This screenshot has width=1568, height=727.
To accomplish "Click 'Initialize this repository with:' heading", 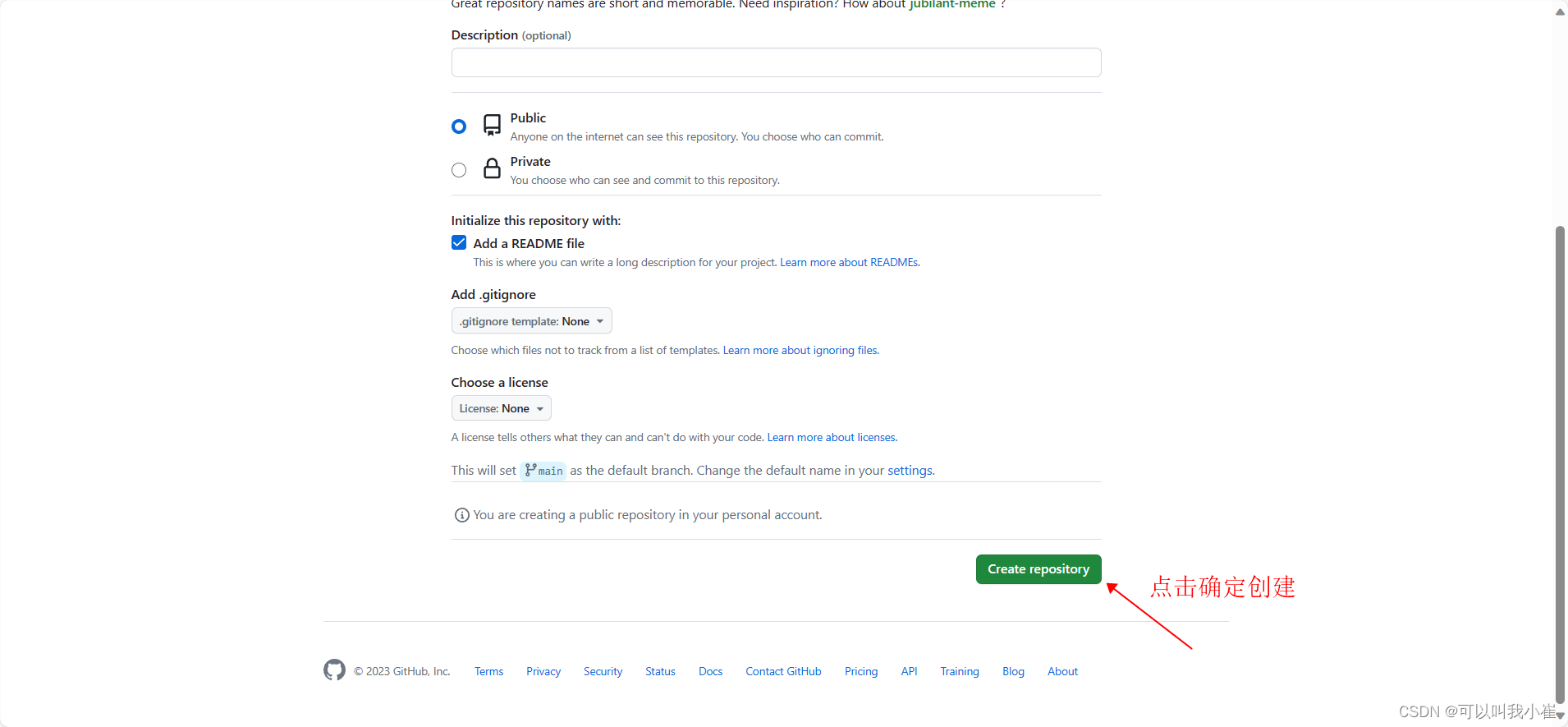I will (x=536, y=220).
